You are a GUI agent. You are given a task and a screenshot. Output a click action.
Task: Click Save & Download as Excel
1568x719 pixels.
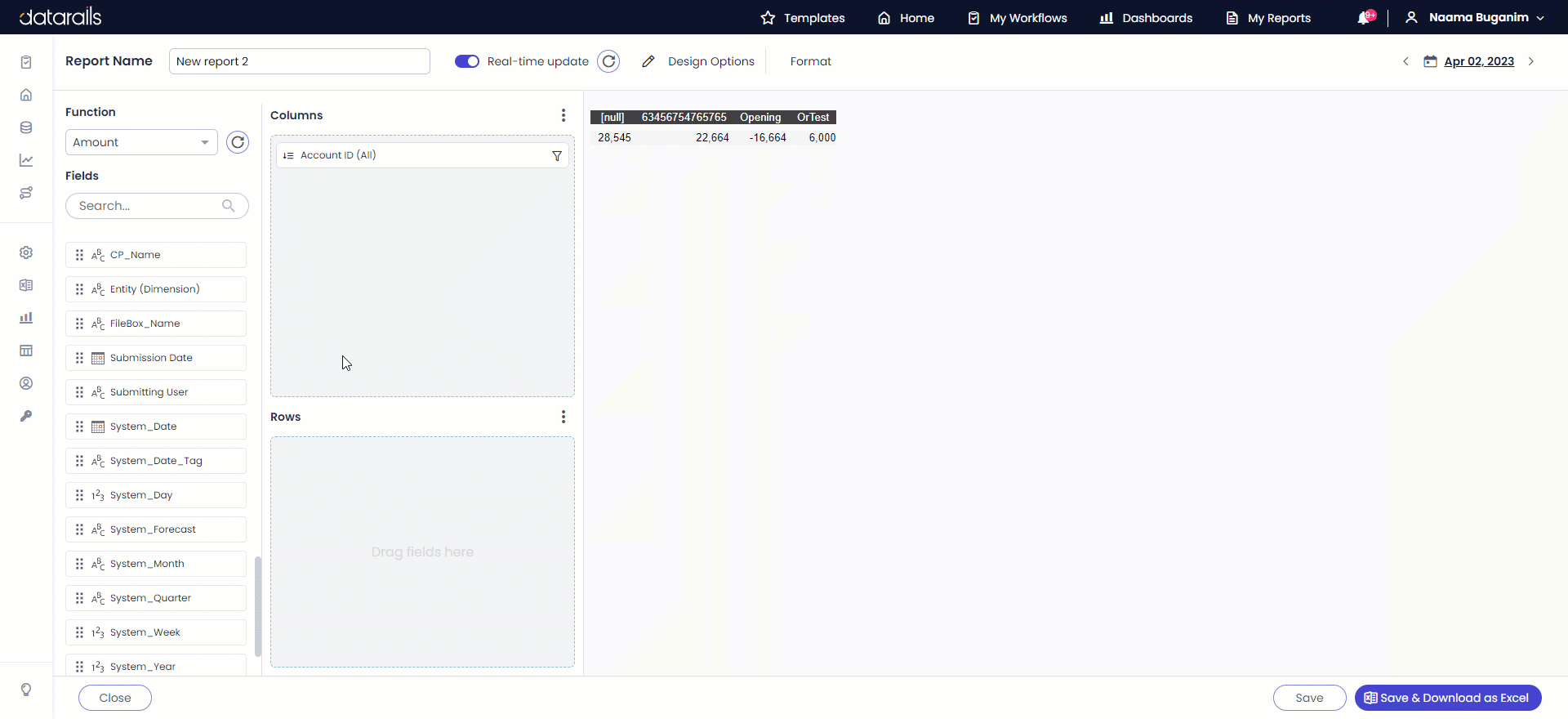[x=1447, y=698]
